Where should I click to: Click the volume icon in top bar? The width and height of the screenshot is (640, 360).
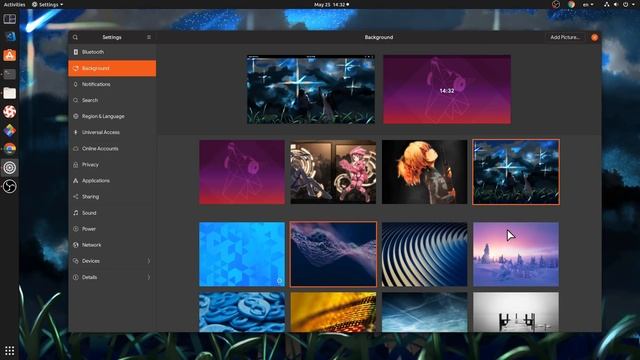(616, 4)
